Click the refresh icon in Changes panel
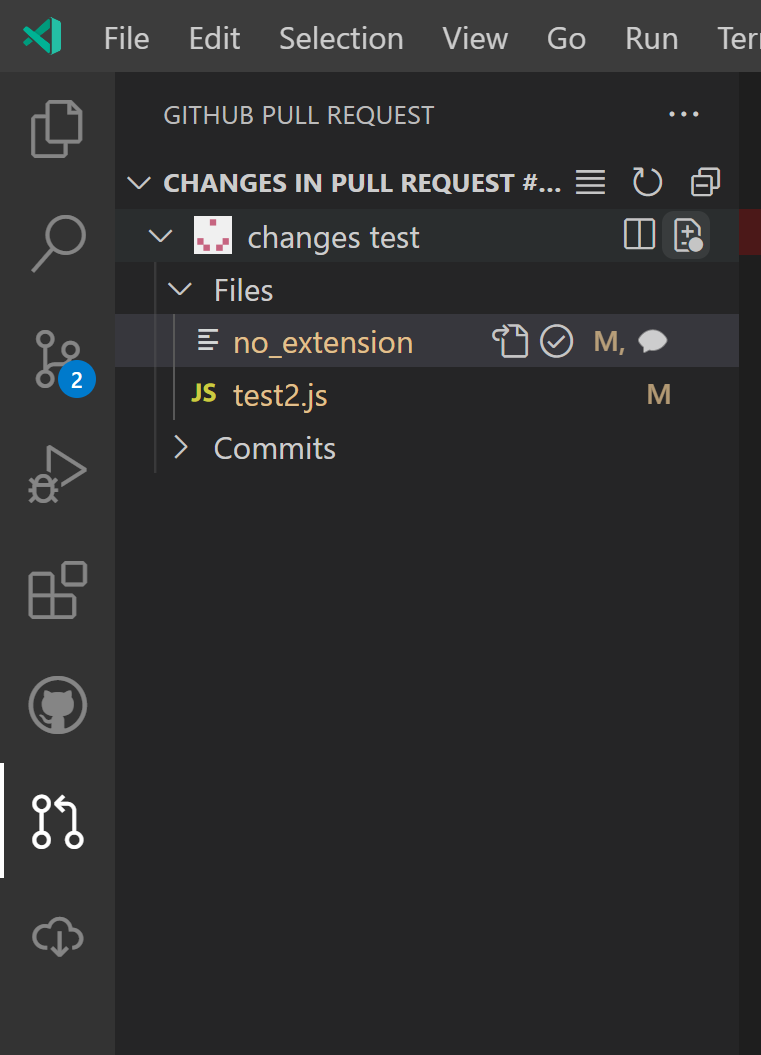Viewport: 761px width, 1055px height. click(647, 182)
